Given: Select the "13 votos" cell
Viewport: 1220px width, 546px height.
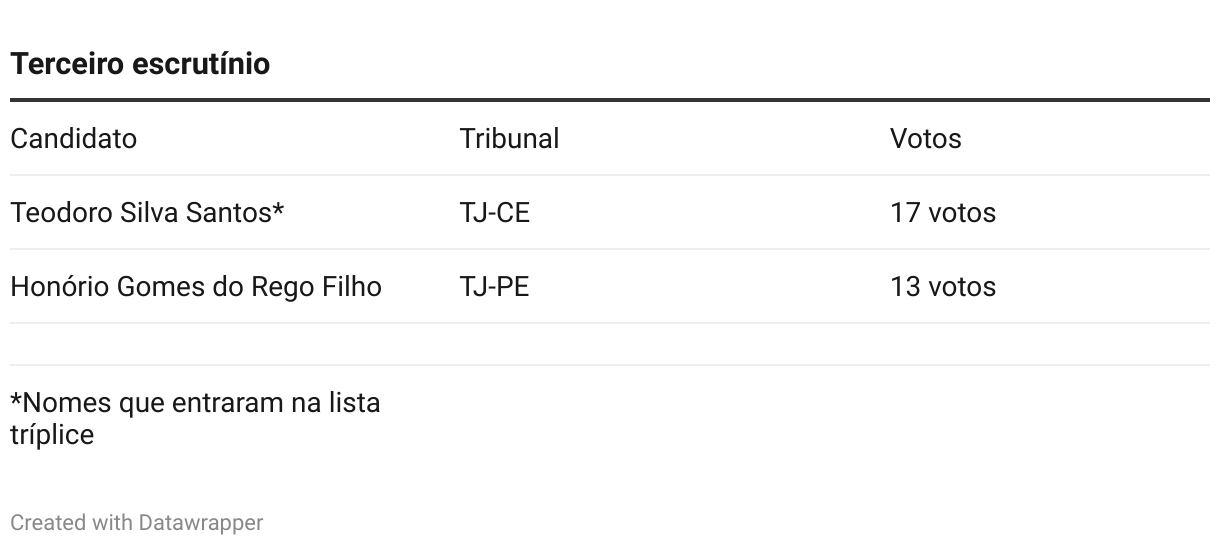Looking at the screenshot, I should 943,286.
